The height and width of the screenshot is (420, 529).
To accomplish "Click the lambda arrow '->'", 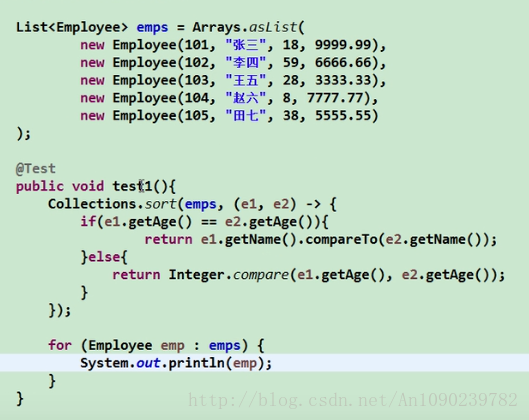I will pos(313,204).
